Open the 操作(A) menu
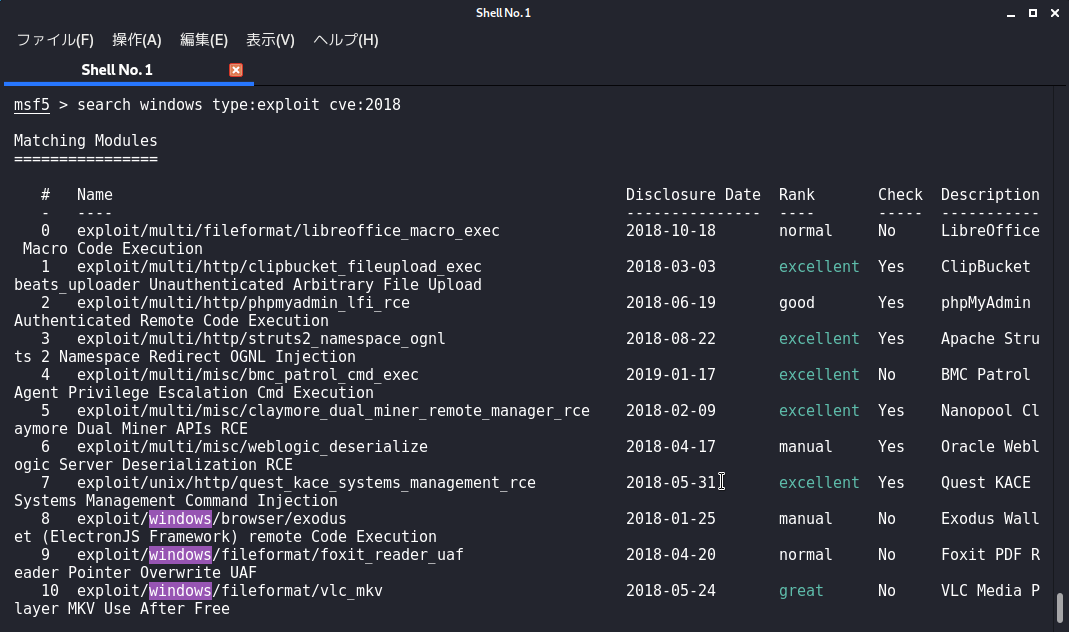The image size is (1069, 632). pyautogui.click(x=136, y=40)
